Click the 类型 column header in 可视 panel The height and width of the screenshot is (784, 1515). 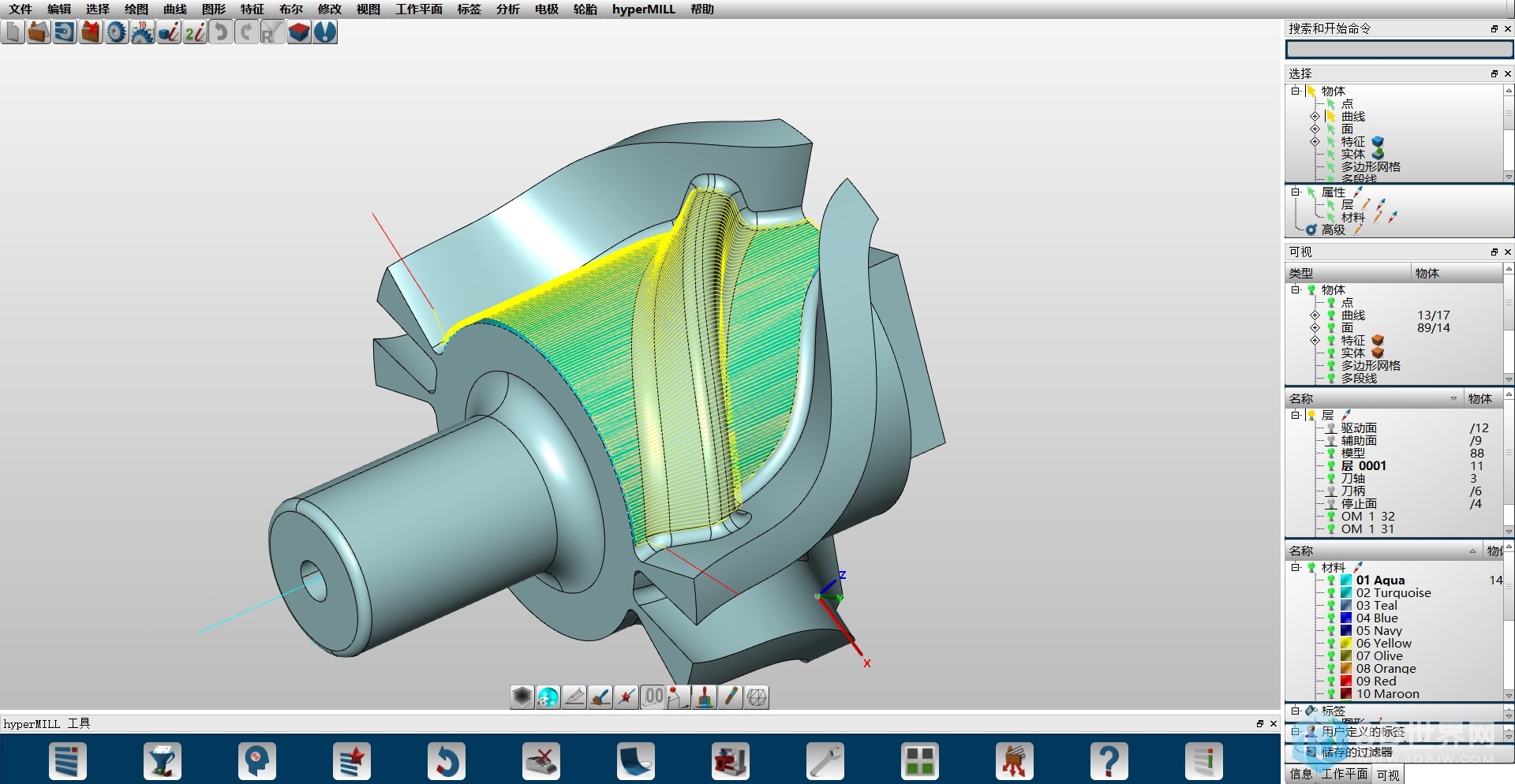1348,274
